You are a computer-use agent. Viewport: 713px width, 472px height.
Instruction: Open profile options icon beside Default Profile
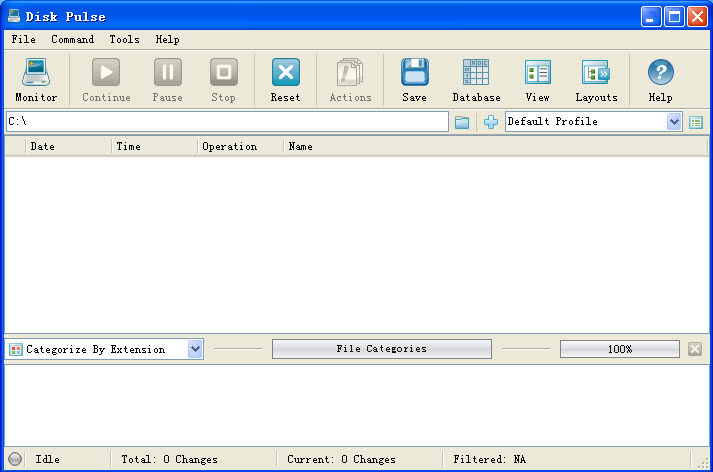pyautogui.click(x=696, y=122)
